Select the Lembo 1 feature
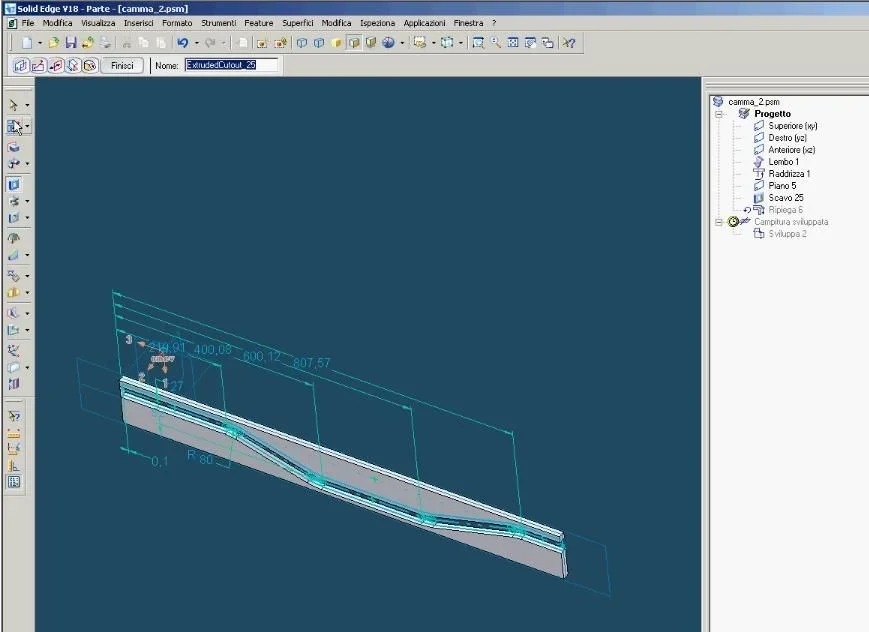 (x=783, y=162)
